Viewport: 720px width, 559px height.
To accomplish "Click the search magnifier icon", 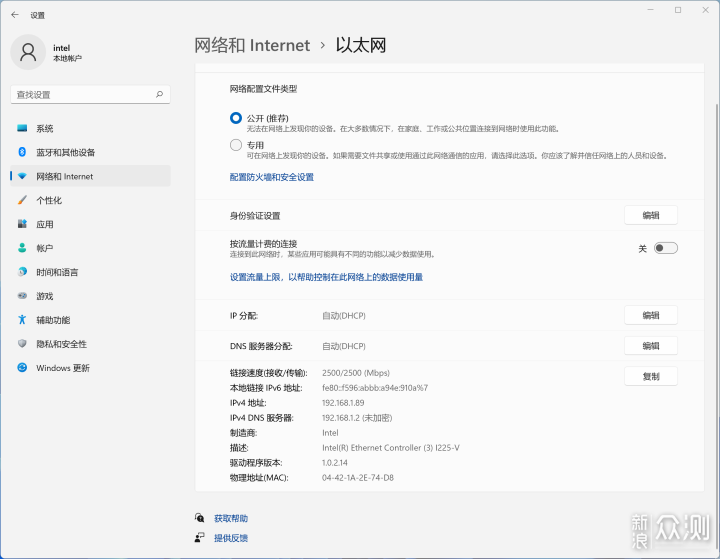I will (x=159, y=94).
